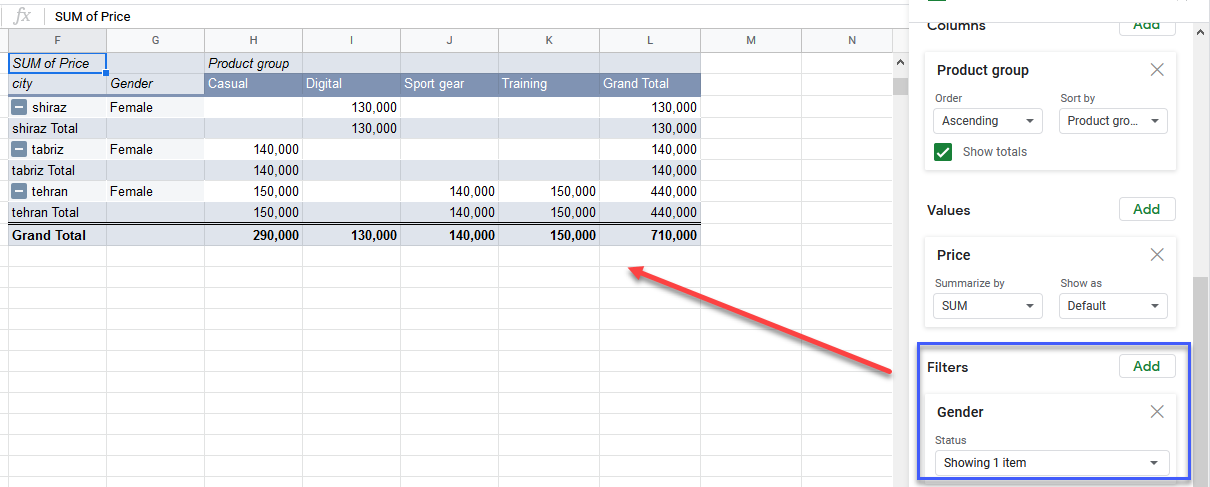The width and height of the screenshot is (1210, 487).
Task: Select the Female cell in tabriz row
Action: (155, 149)
